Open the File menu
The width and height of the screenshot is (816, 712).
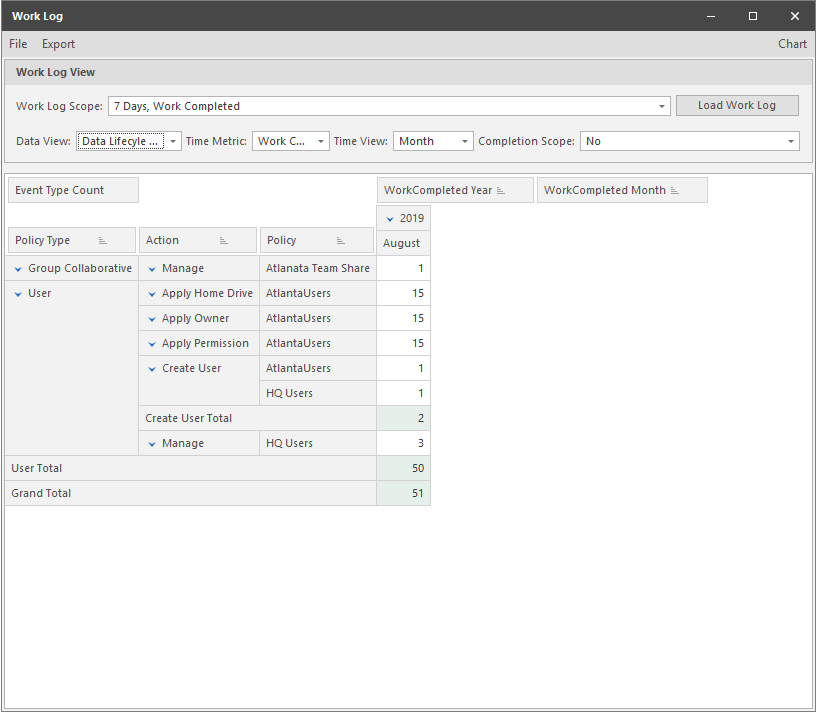click(x=17, y=44)
